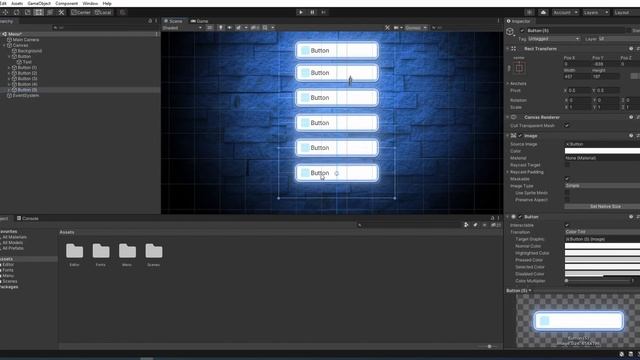640x360 pixels.
Task: Toggle Raycast Target checkbox
Action: [x=567, y=165]
